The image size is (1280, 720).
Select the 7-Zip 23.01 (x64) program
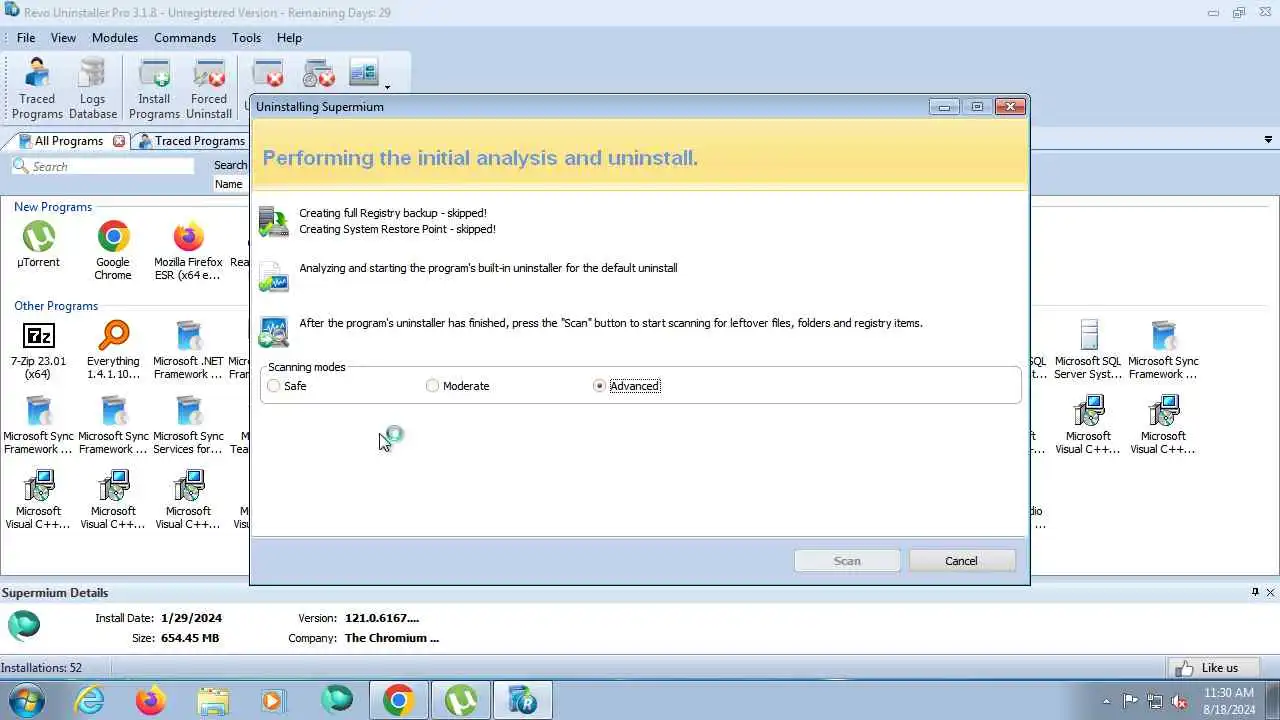38,350
